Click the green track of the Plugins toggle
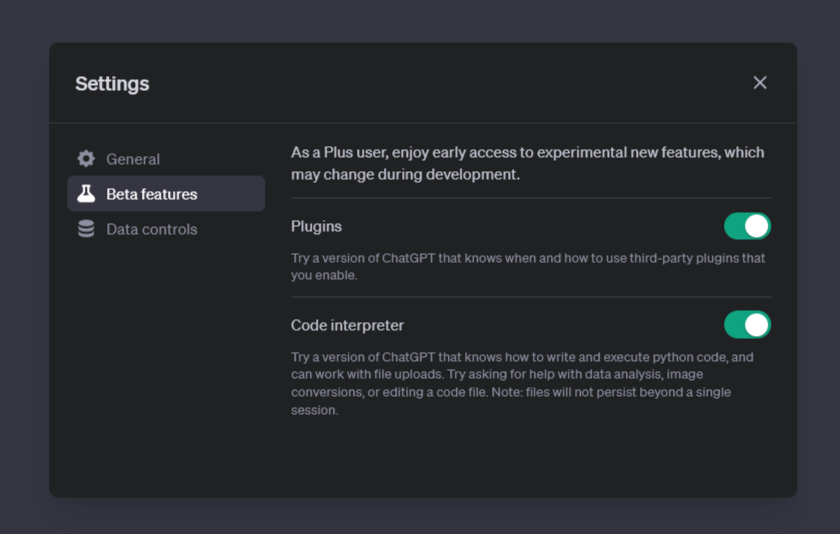This screenshot has height=534, width=840. click(733, 226)
